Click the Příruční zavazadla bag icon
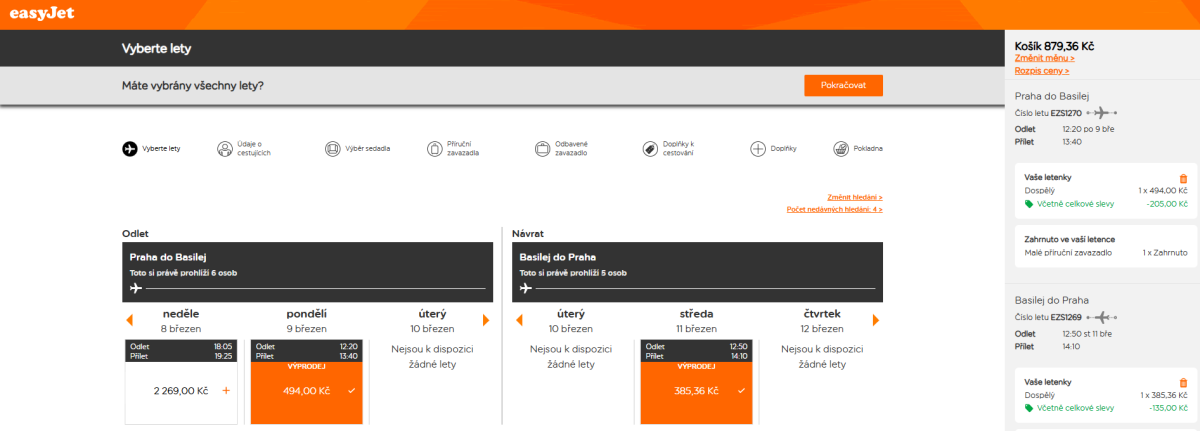Viewport: 1200px width, 431px height. (434, 148)
